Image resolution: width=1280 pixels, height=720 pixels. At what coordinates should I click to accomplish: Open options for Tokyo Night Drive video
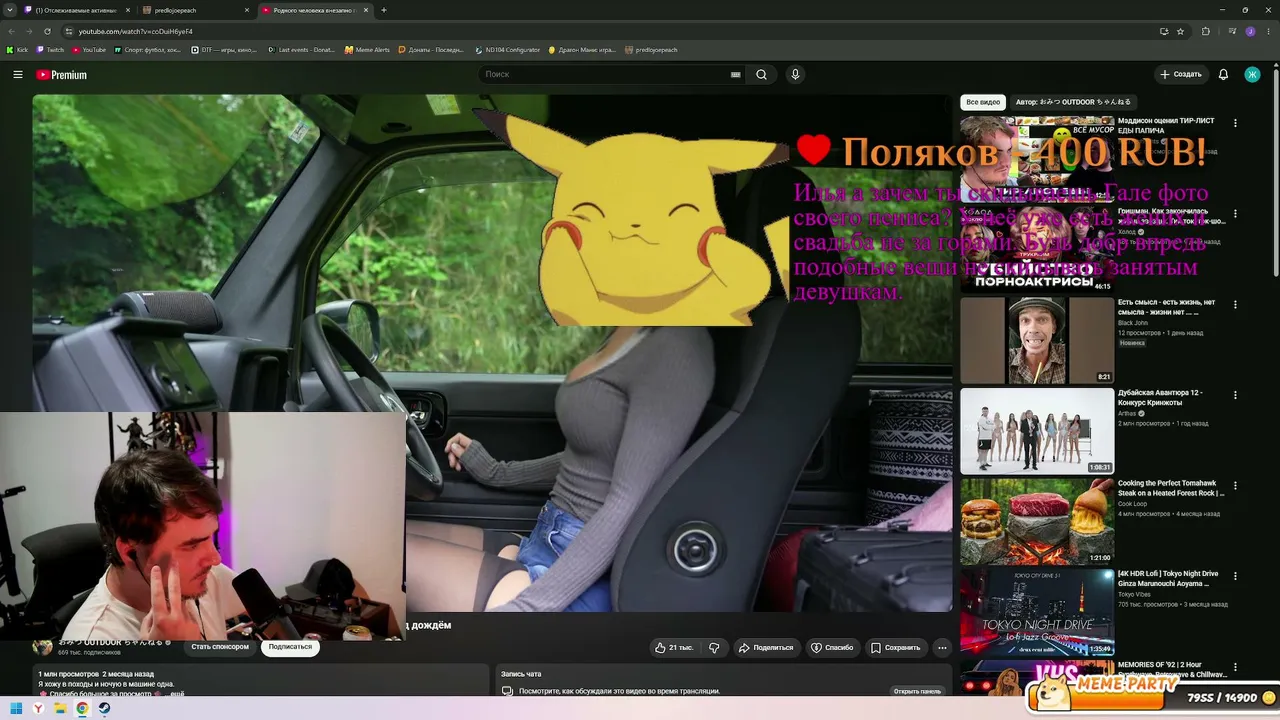[x=1235, y=577]
